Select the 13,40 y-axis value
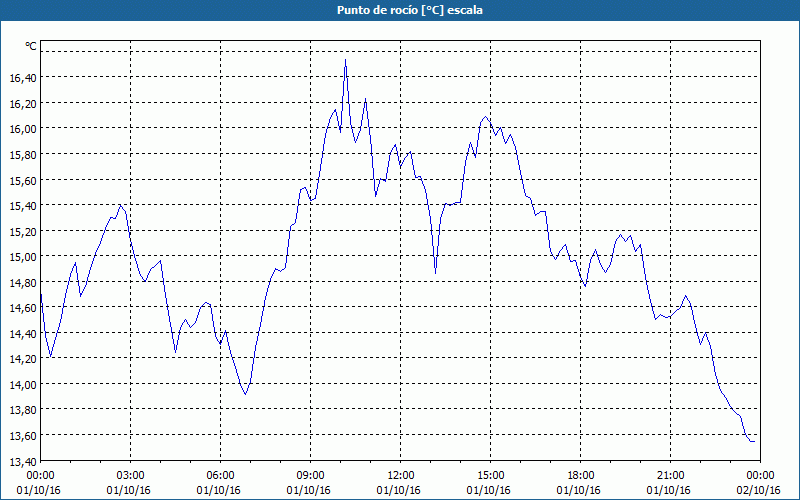This screenshot has height=500, width=800. (x=23, y=462)
